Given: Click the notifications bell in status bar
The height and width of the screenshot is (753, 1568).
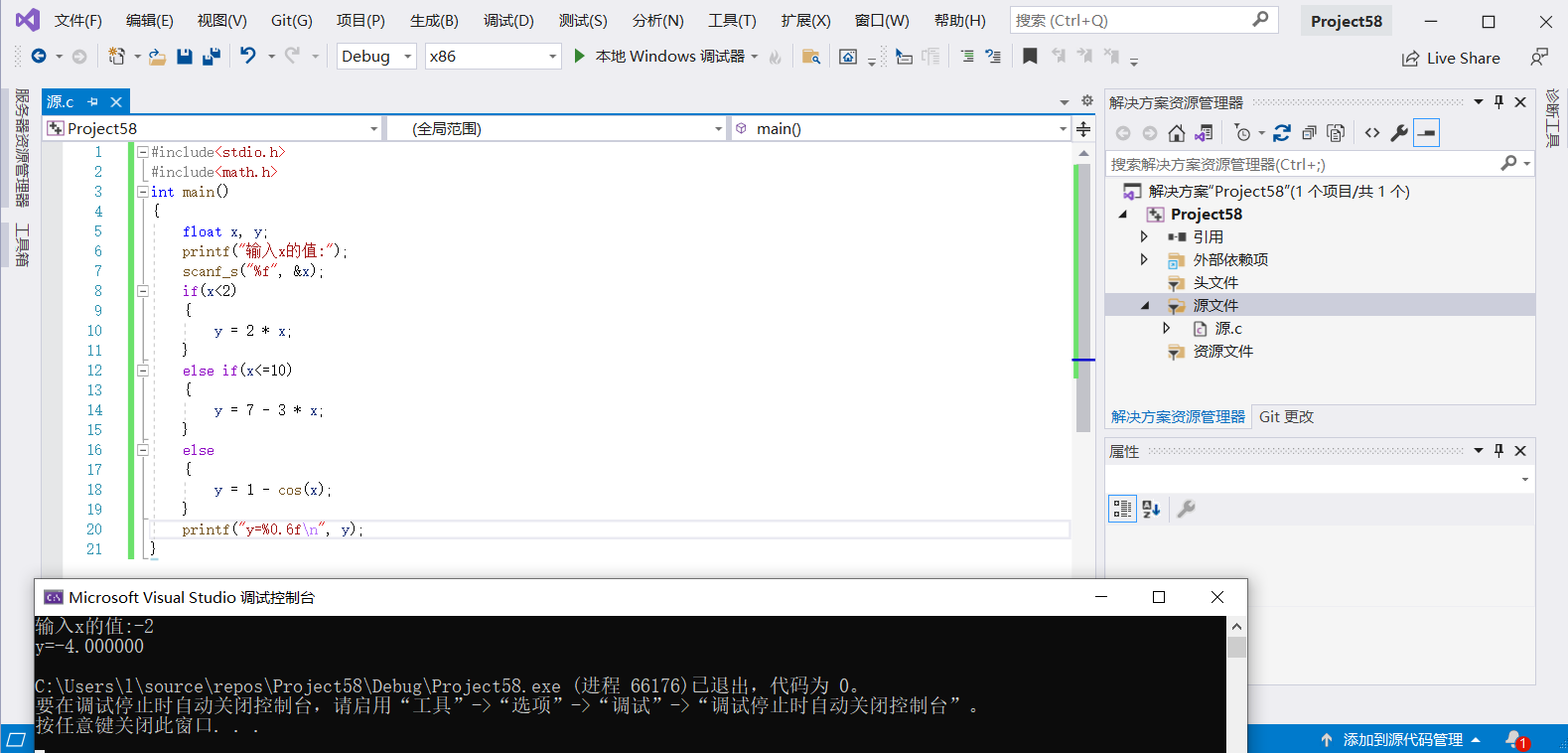Looking at the screenshot, I should [1514, 739].
